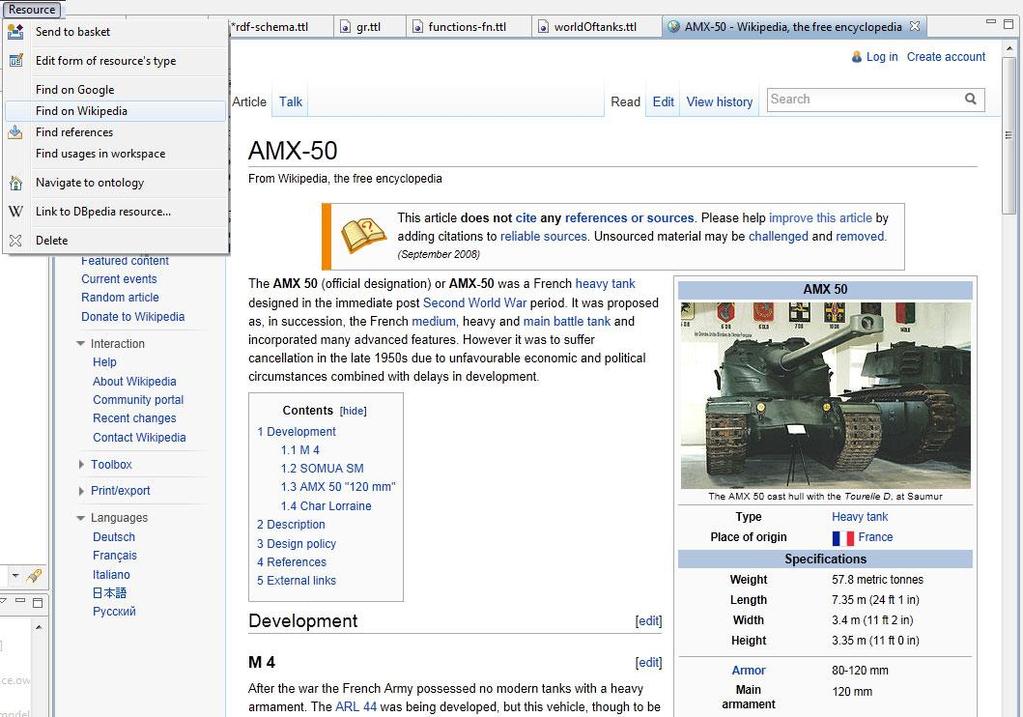
Task: Expand the Print/export sidebar section
Action: tap(81, 491)
